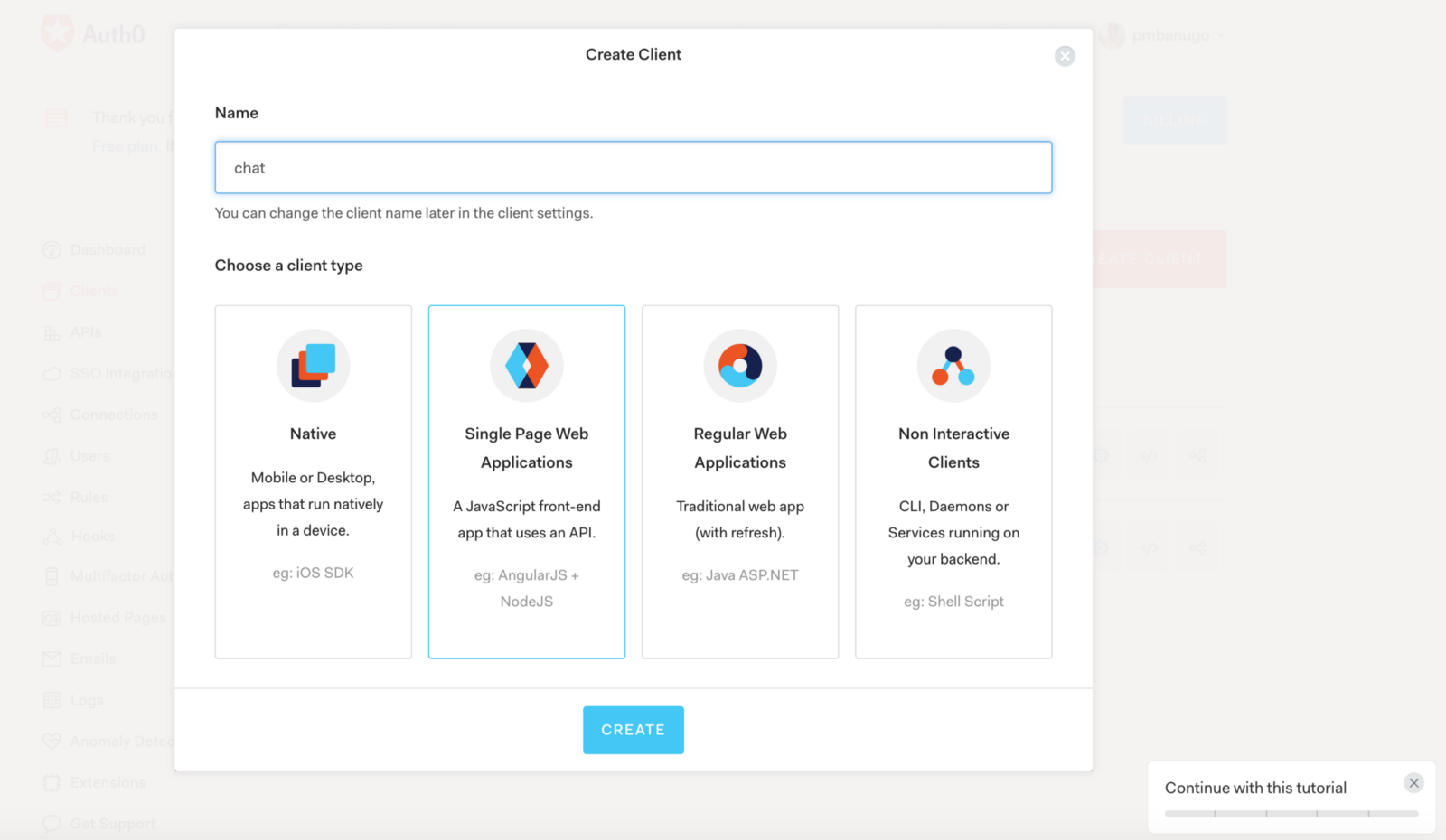Image resolution: width=1446 pixels, height=840 pixels.
Task: Click the Billing button behind the dialog
Action: [1175, 120]
